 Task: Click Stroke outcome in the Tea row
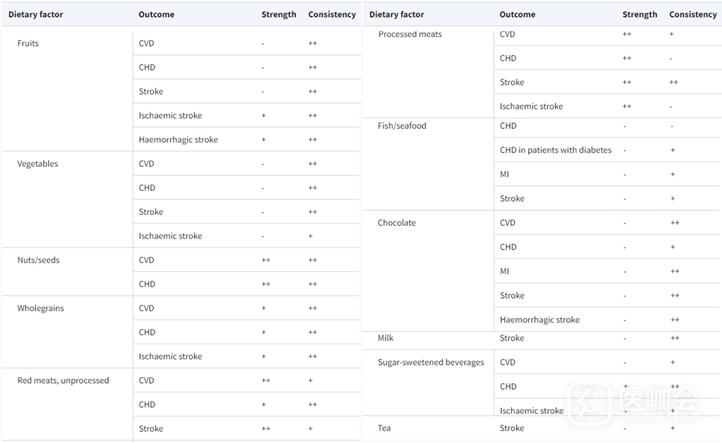point(511,428)
